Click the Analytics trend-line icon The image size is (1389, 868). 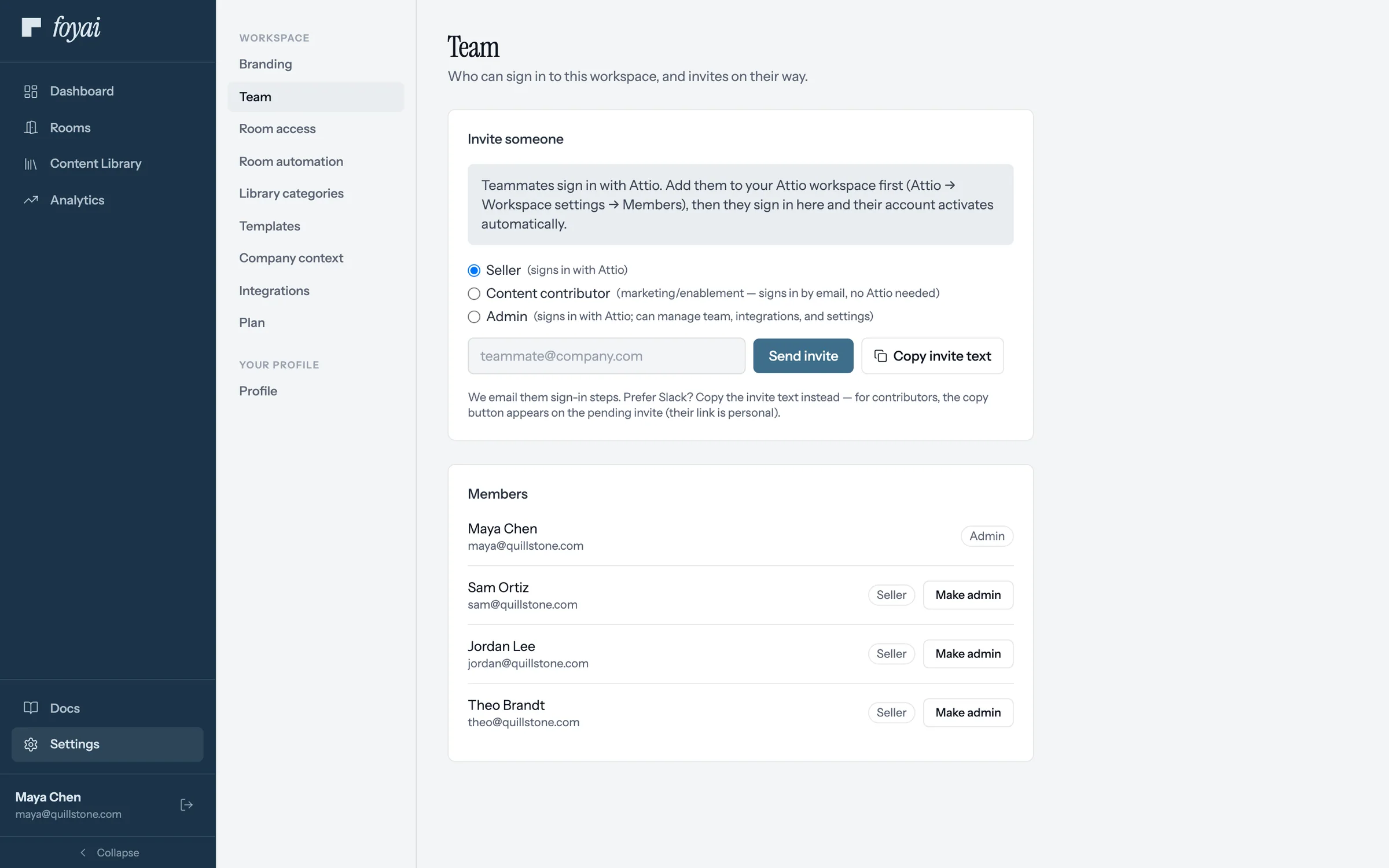coord(31,200)
